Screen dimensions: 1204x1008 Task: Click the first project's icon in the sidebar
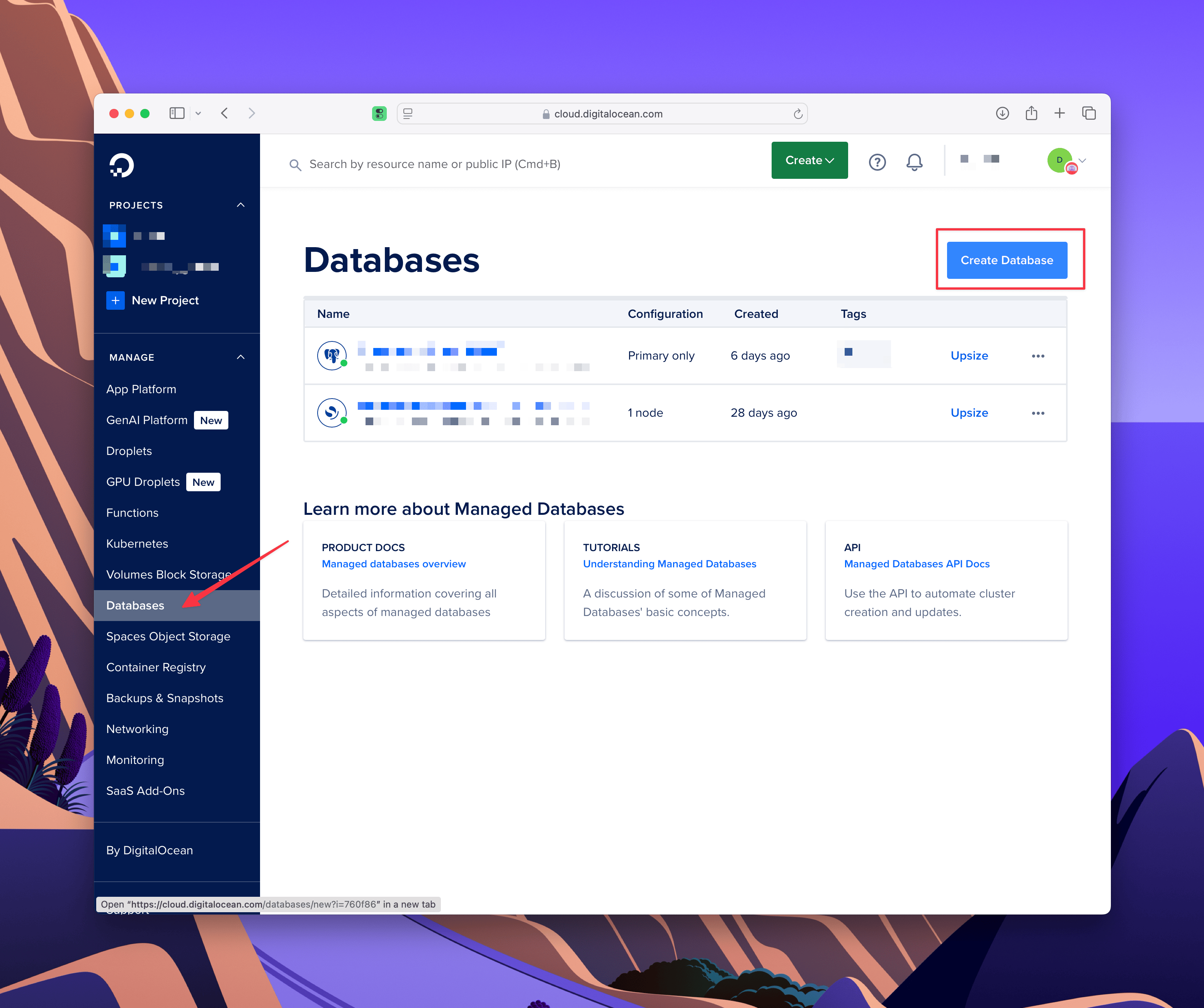click(x=114, y=236)
